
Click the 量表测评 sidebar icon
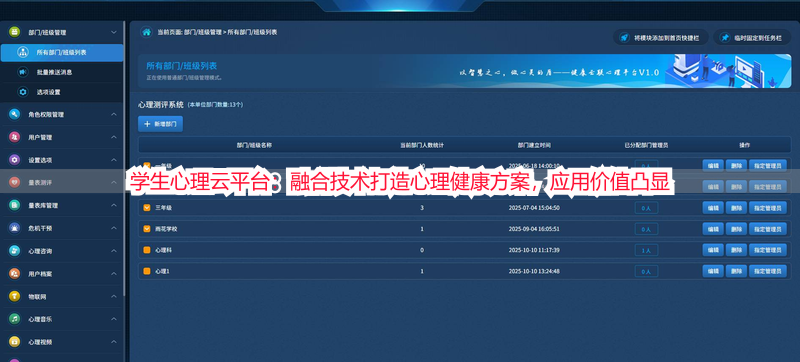(x=14, y=183)
